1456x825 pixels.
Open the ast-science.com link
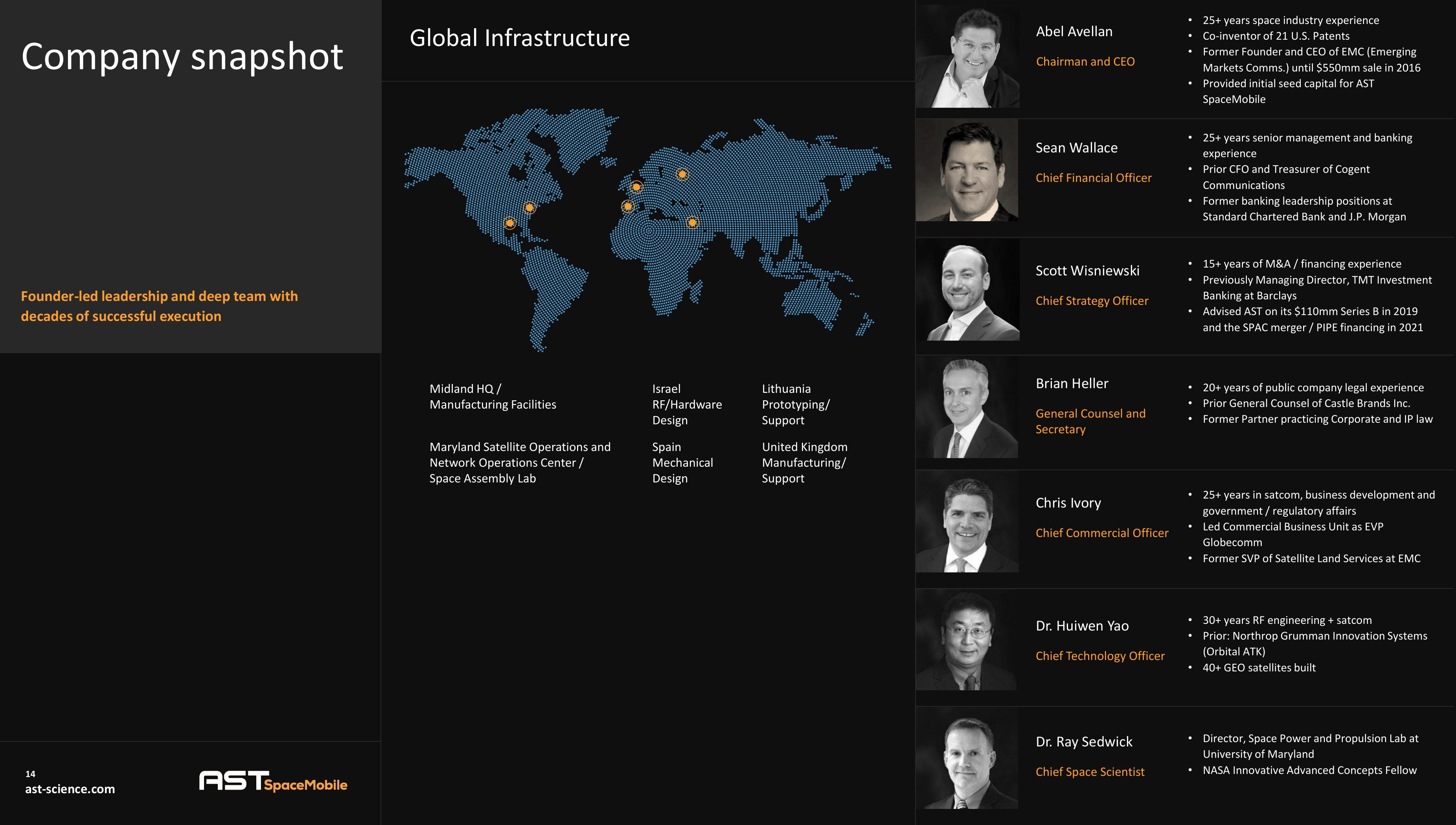[70, 789]
